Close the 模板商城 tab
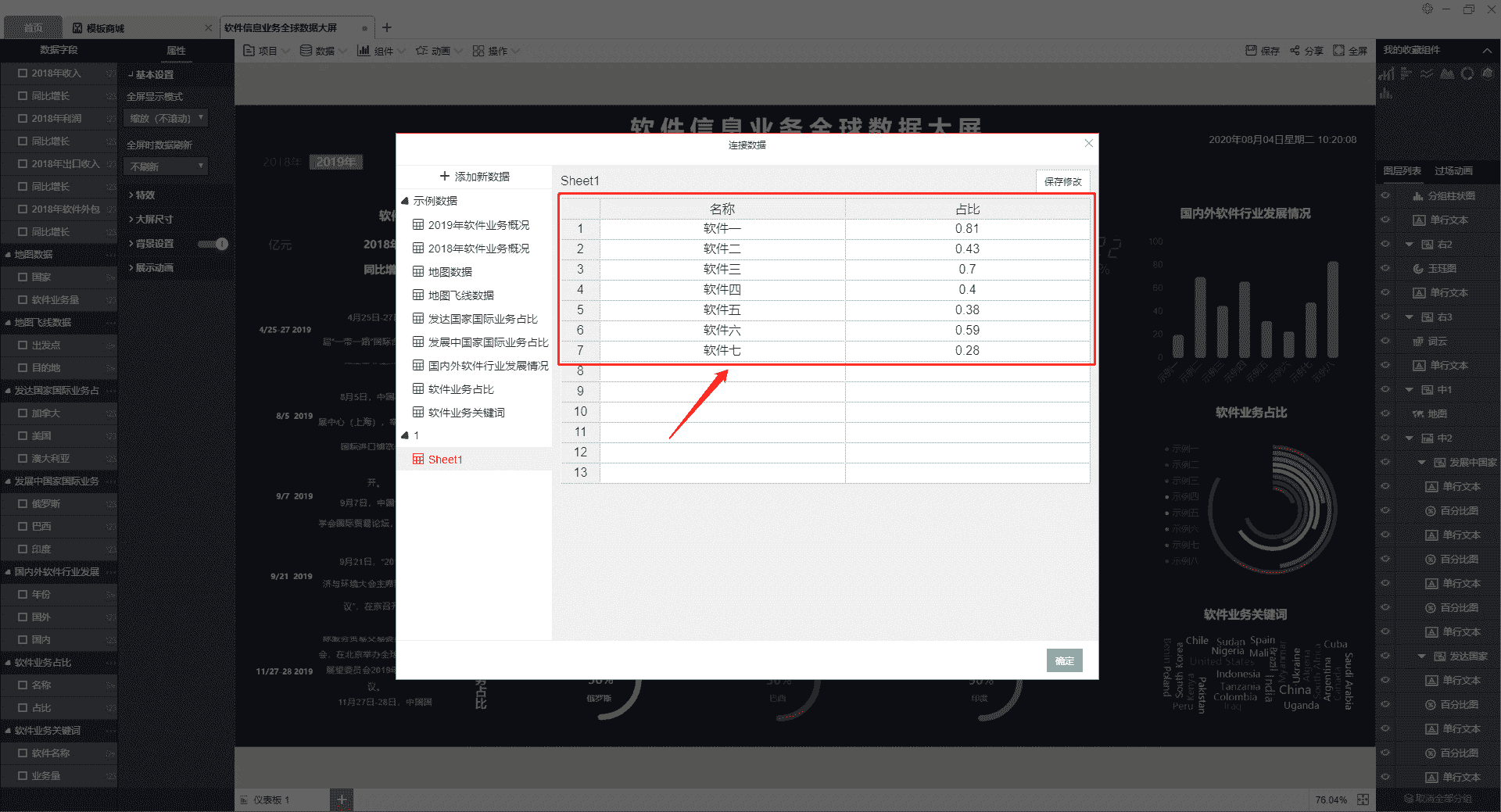 pos(208,28)
